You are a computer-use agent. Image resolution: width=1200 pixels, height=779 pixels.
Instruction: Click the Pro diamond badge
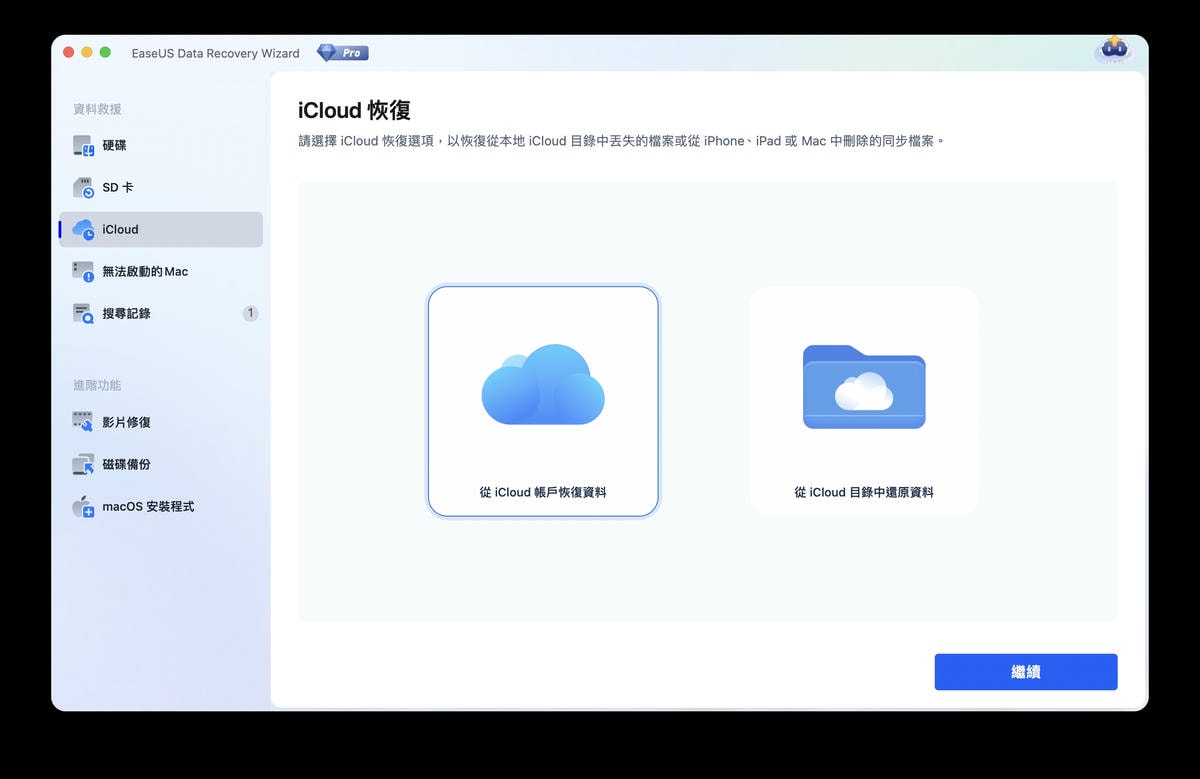coord(342,53)
